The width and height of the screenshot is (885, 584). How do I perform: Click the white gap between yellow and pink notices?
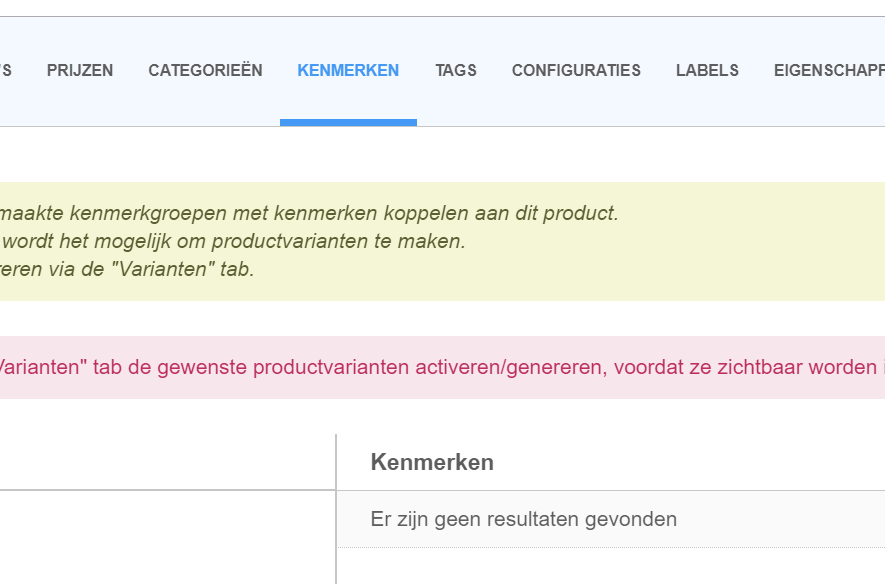point(440,318)
